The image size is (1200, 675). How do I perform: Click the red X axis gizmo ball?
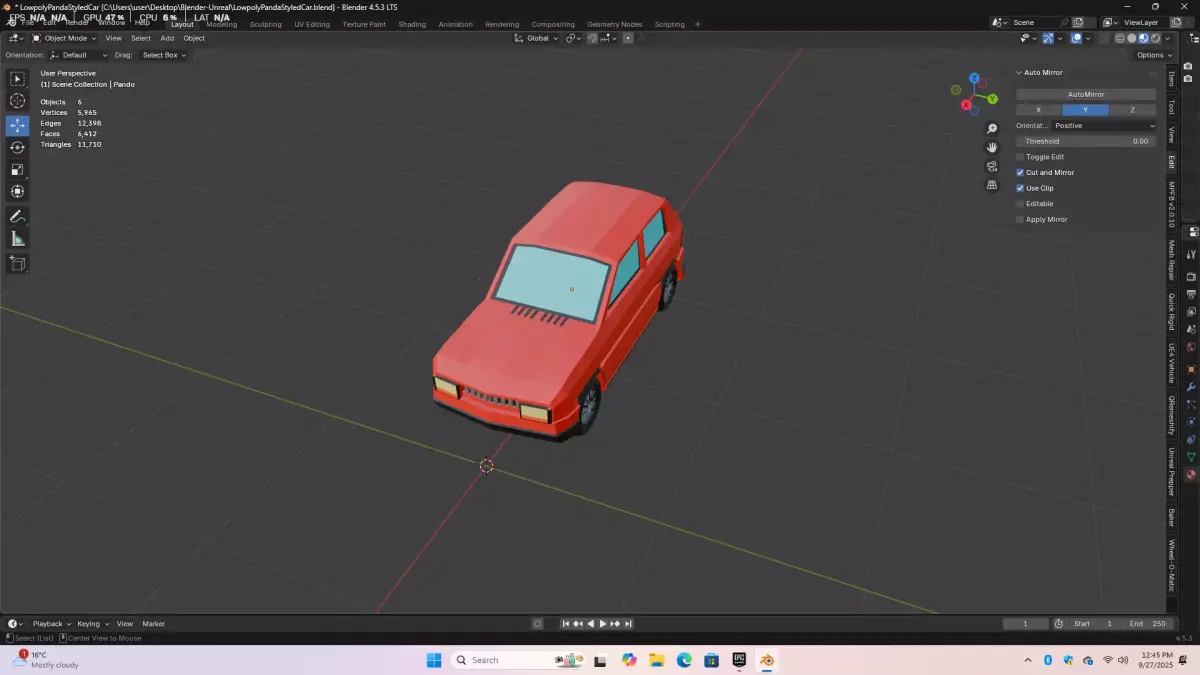pos(967,105)
